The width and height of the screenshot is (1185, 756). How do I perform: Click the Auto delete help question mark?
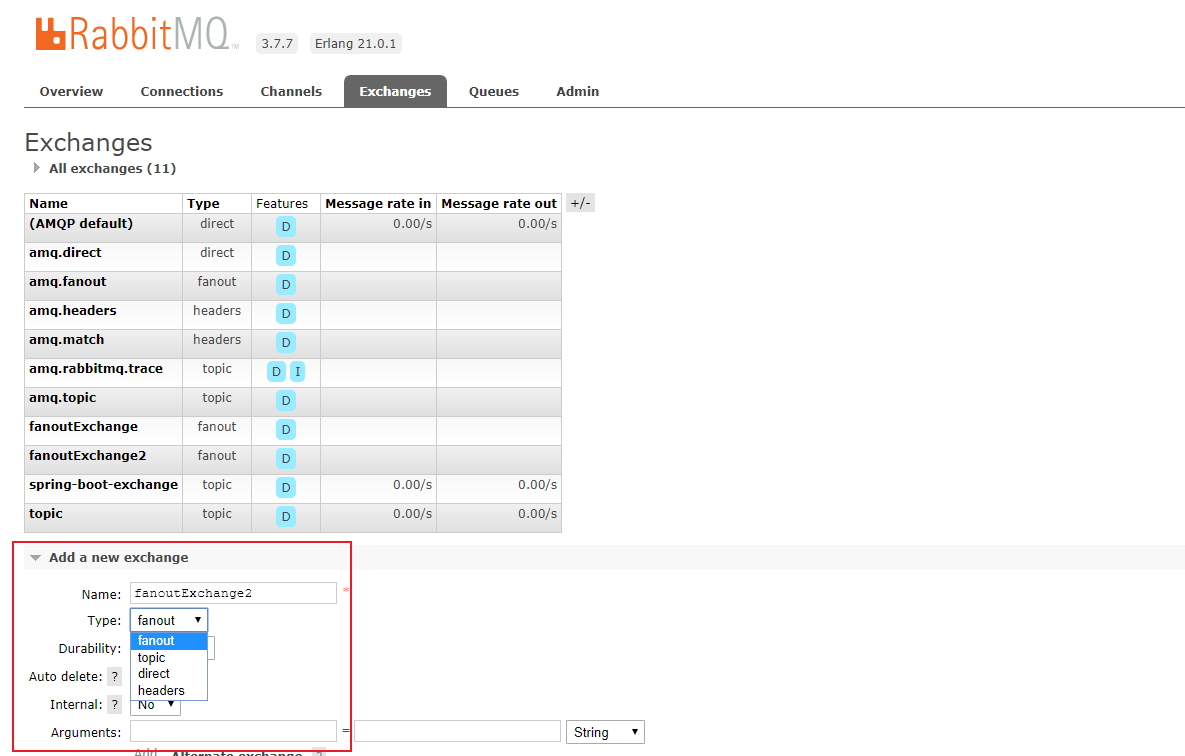pyautogui.click(x=115, y=677)
